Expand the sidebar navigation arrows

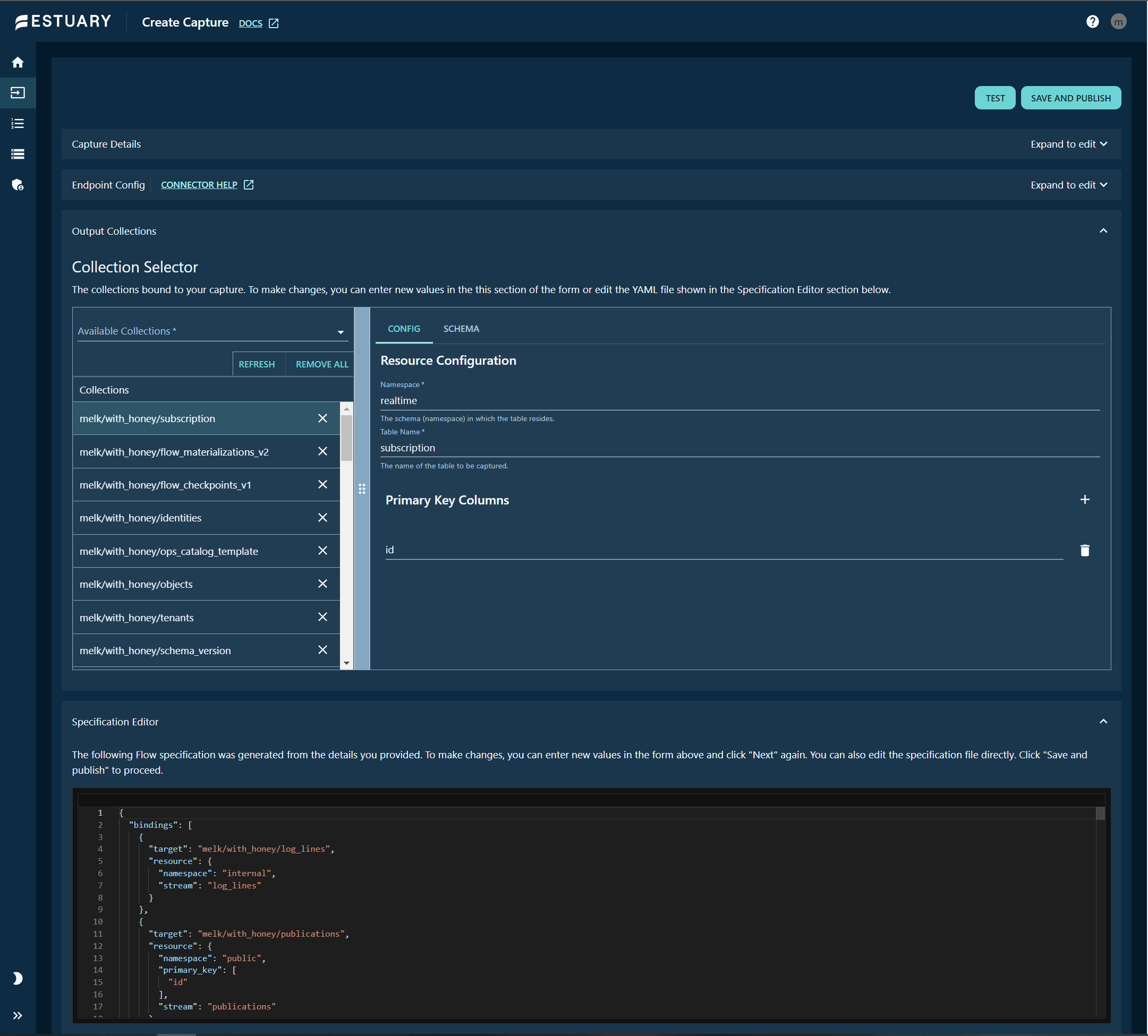tap(18, 1015)
